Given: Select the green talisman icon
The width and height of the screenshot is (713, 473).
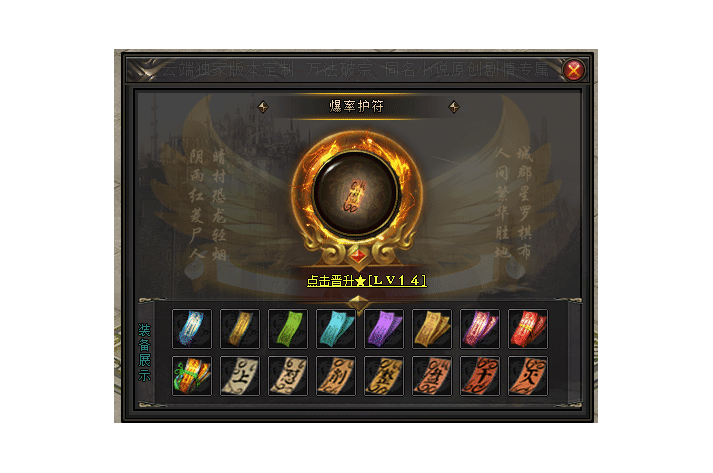Looking at the screenshot, I should pyautogui.click(x=288, y=329).
